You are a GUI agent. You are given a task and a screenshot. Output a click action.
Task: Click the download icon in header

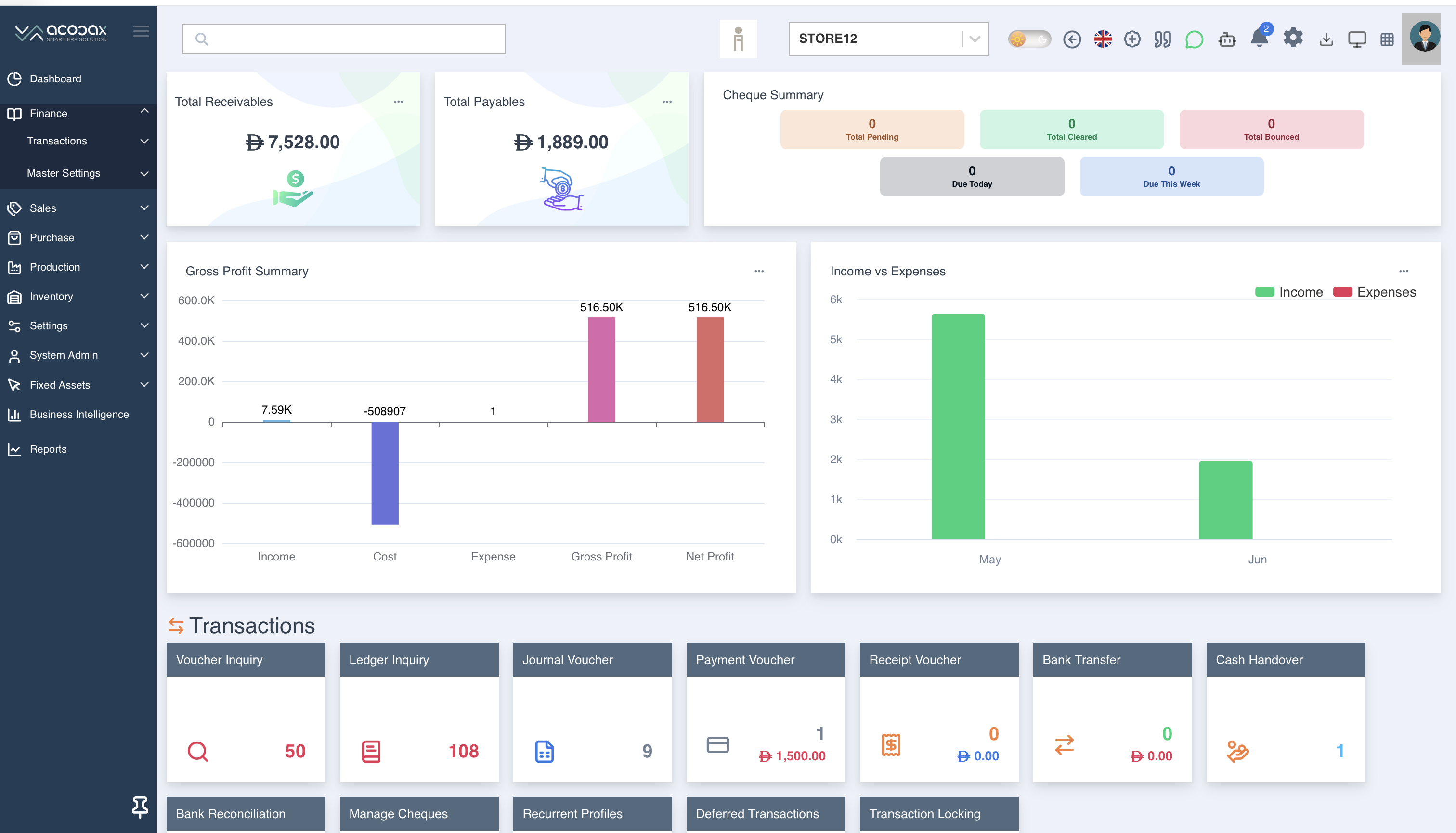click(x=1326, y=39)
